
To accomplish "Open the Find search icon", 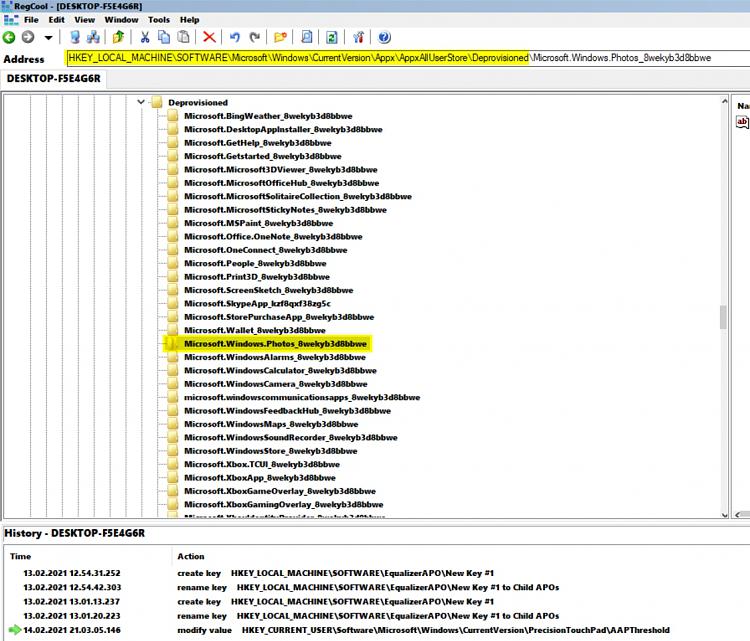I will pos(307,37).
